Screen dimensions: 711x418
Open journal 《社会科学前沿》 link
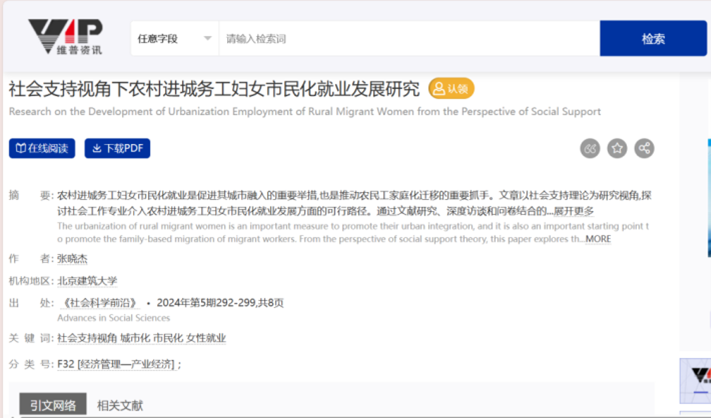[98, 303]
